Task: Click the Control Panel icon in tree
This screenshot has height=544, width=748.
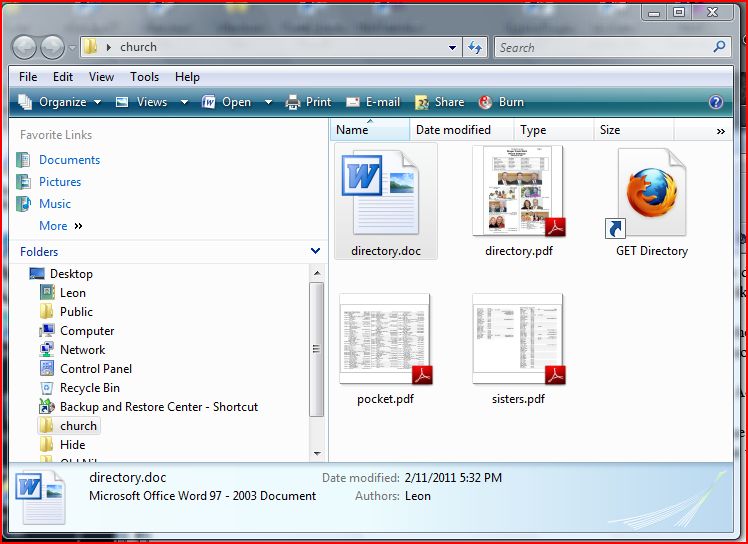Action: [x=47, y=368]
